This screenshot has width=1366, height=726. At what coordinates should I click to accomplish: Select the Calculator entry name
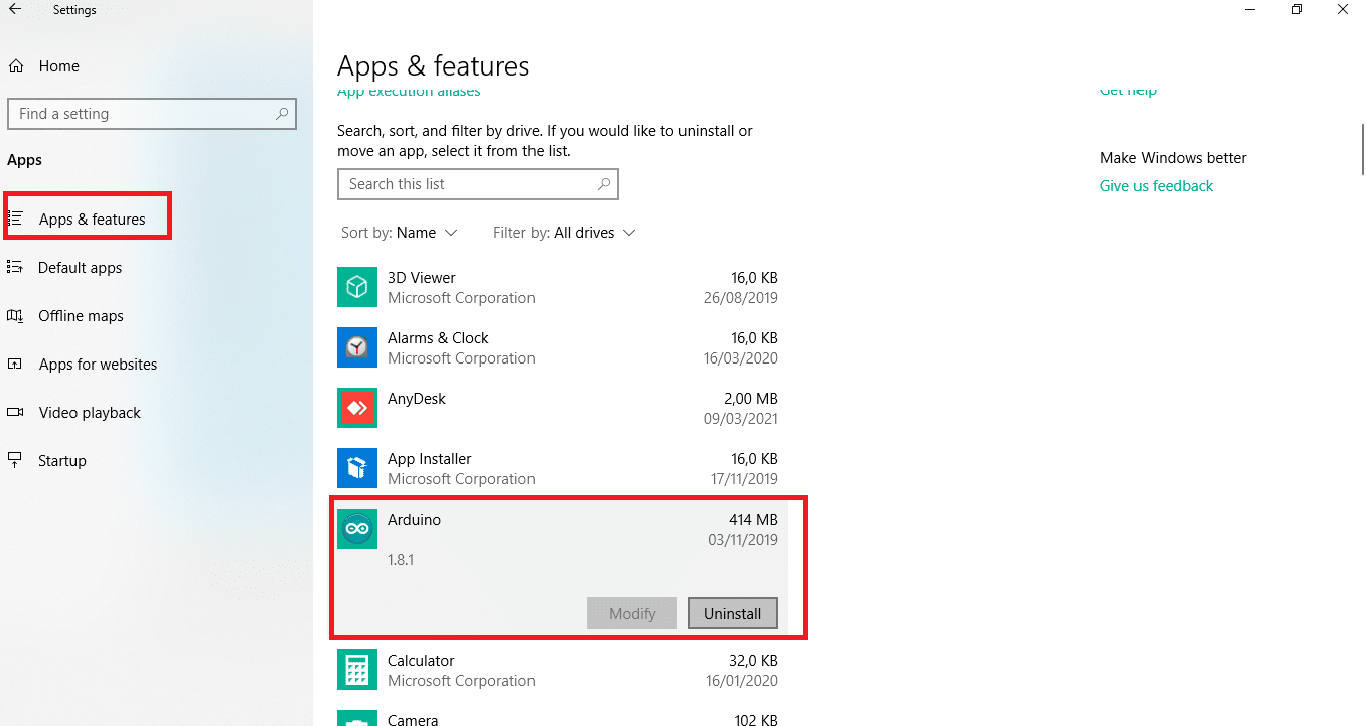pyautogui.click(x=421, y=661)
